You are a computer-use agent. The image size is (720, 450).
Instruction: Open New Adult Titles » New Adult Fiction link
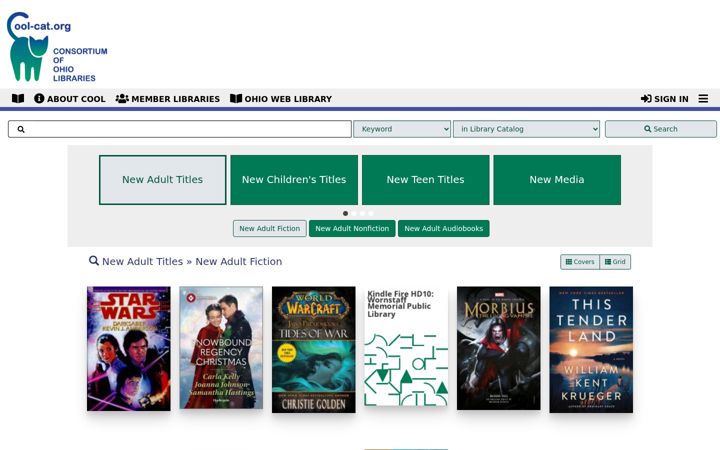point(192,261)
